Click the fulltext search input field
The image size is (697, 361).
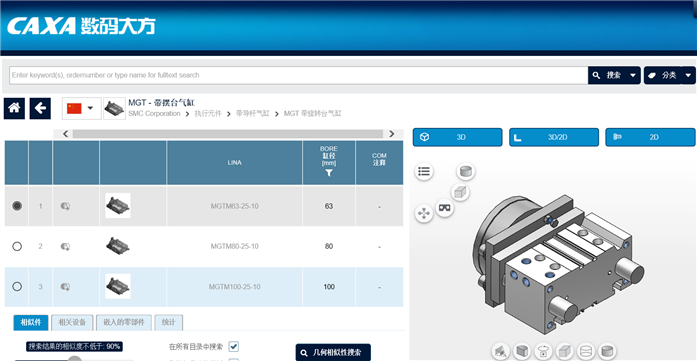point(299,75)
